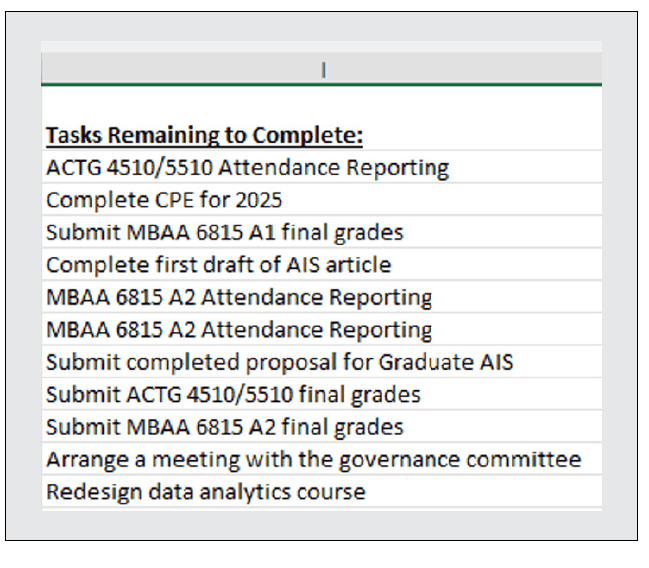
Task: Select the first MBAA 6815 A2 Attendance Reporting cell
Action: pos(239,297)
